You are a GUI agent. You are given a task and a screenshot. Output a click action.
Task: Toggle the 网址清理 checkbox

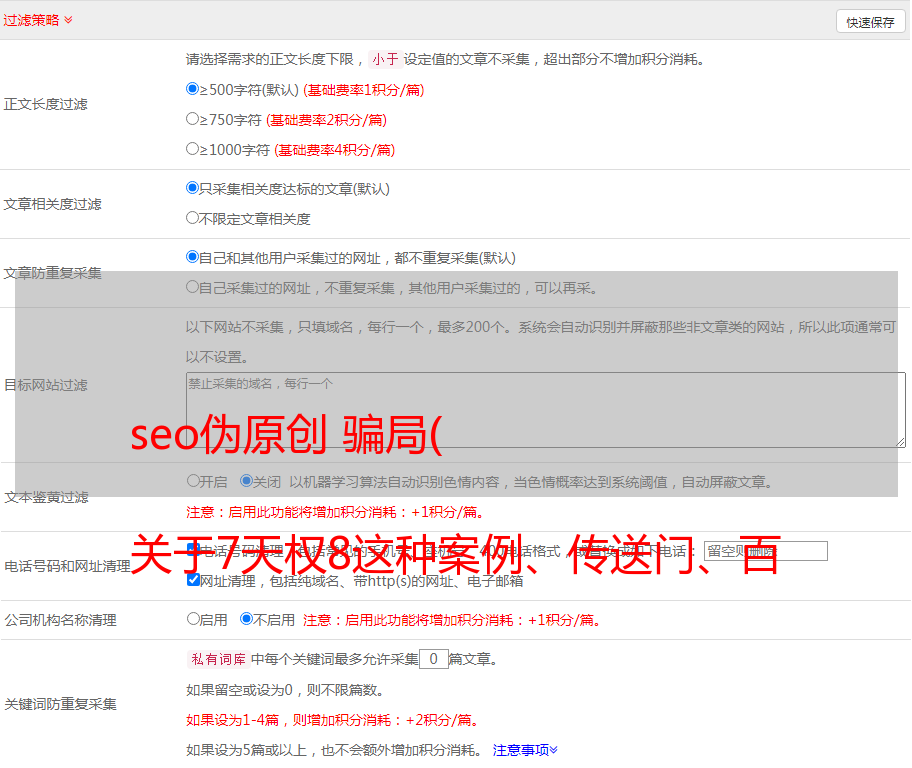(194, 579)
